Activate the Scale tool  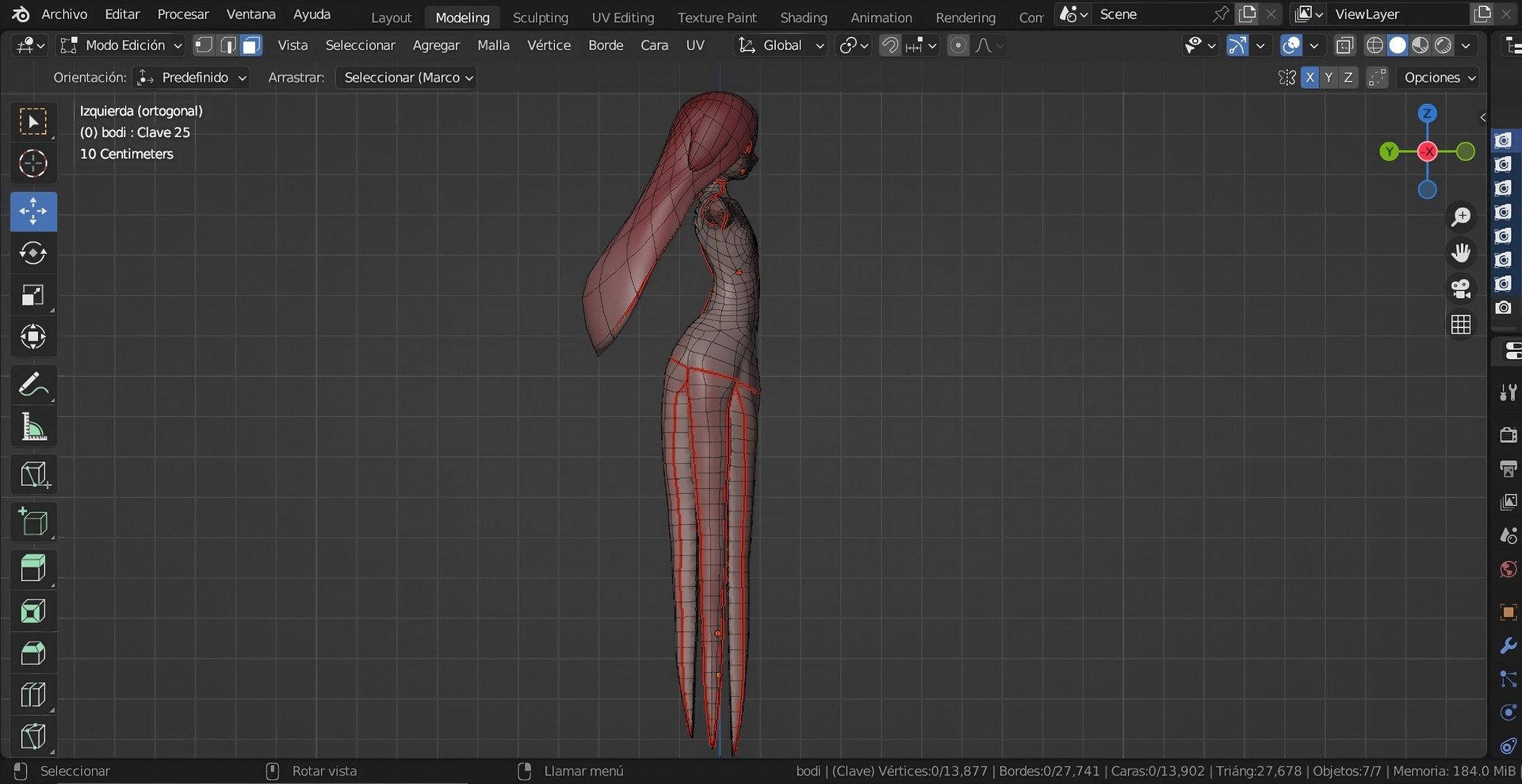pyautogui.click(x=33, y=296)
